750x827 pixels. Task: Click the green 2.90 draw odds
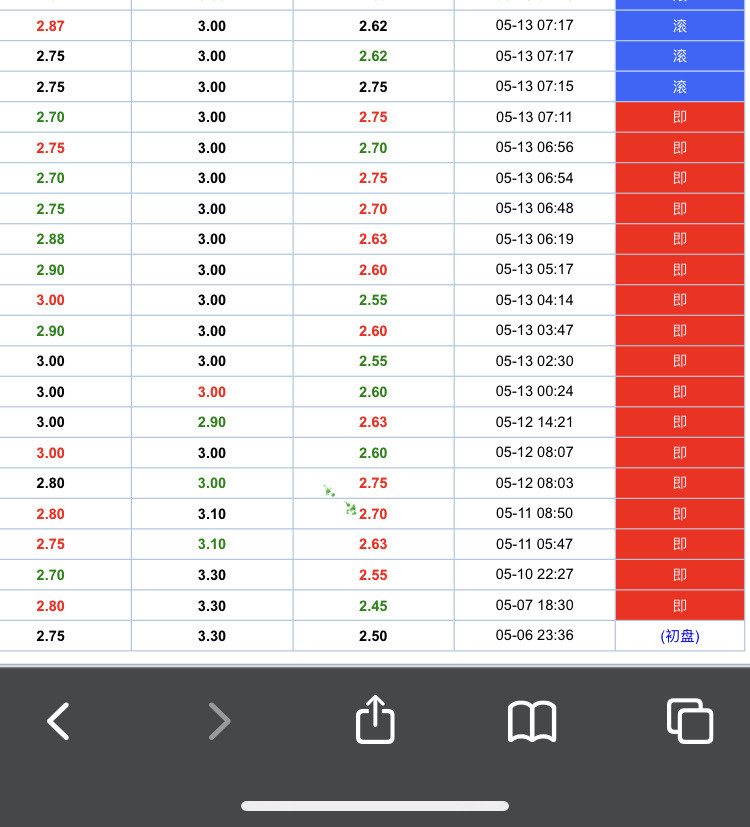tap(212, 422)
